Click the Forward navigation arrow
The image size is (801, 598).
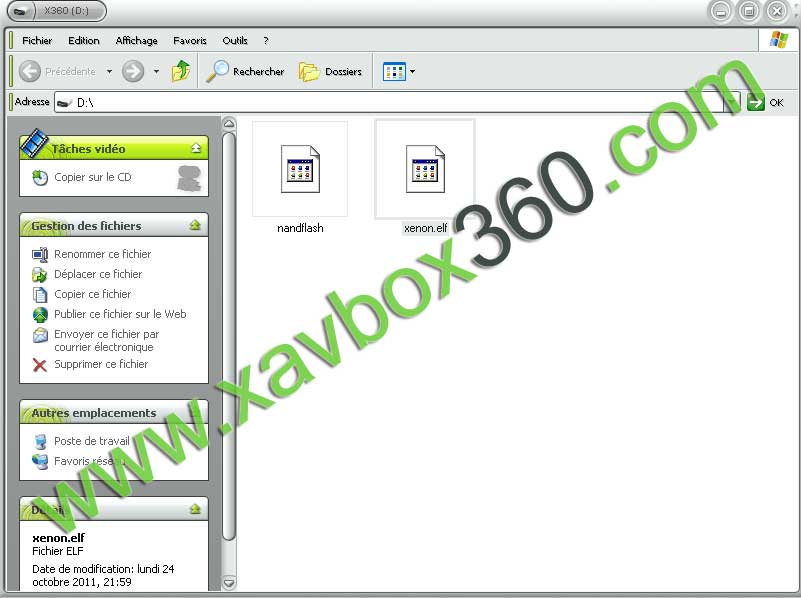(x=133, y=71)
